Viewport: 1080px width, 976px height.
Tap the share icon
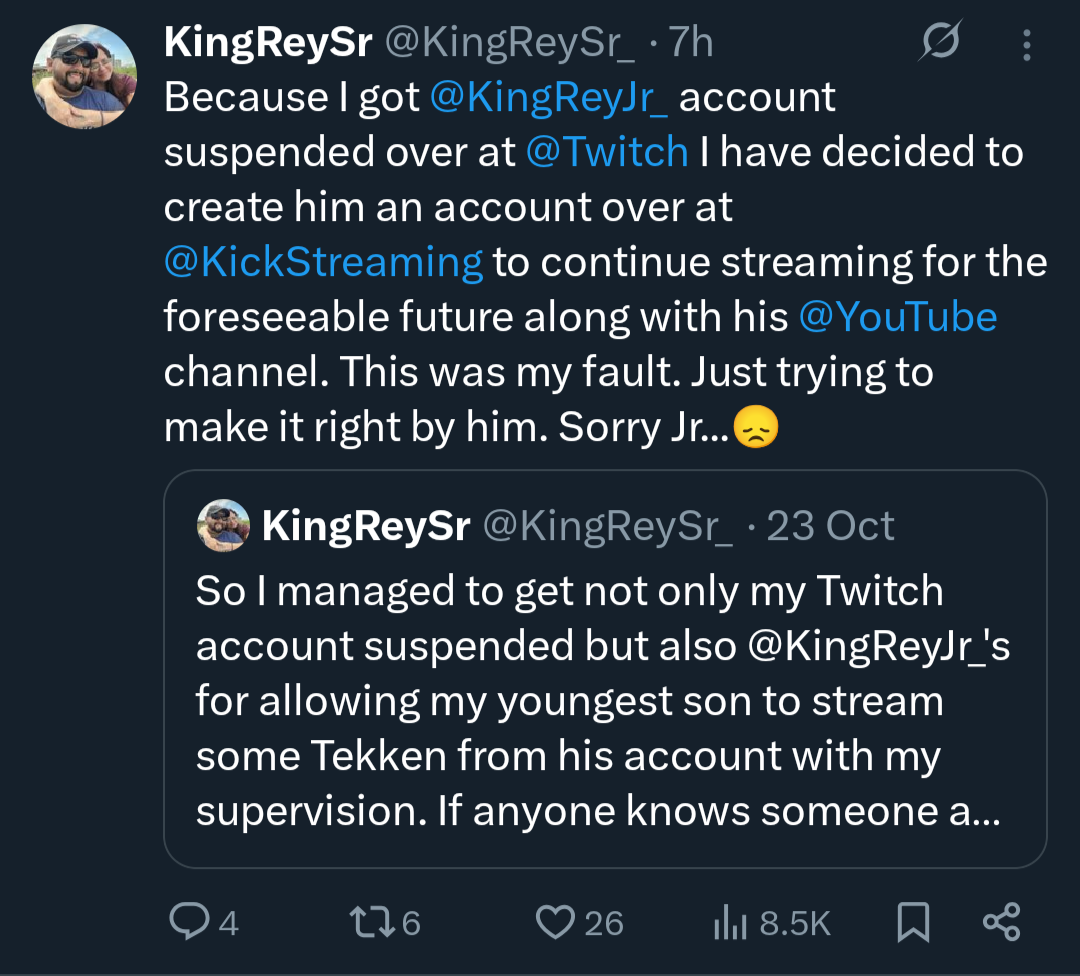coord(1001,921)
